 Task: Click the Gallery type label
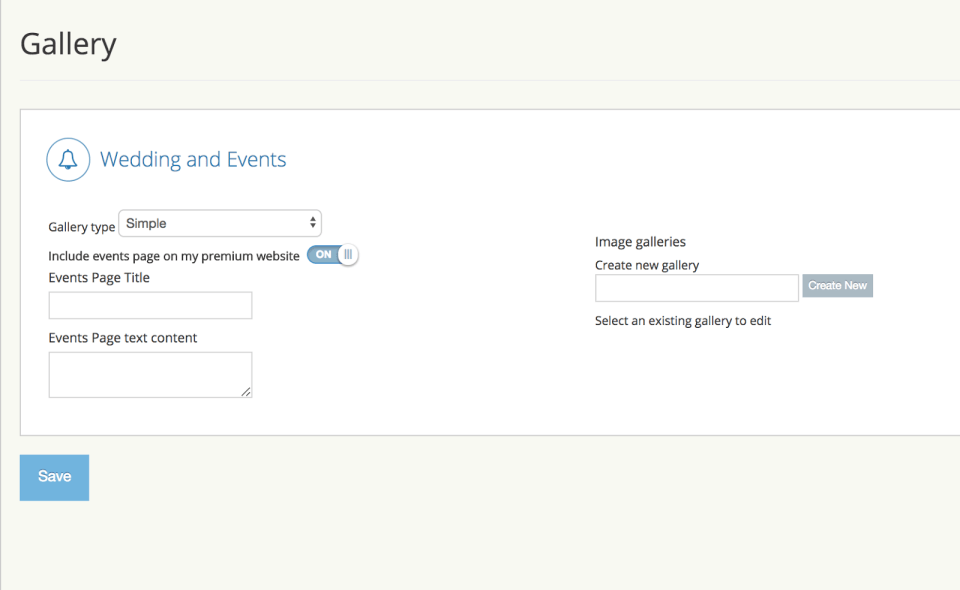(x=82, y=227)
